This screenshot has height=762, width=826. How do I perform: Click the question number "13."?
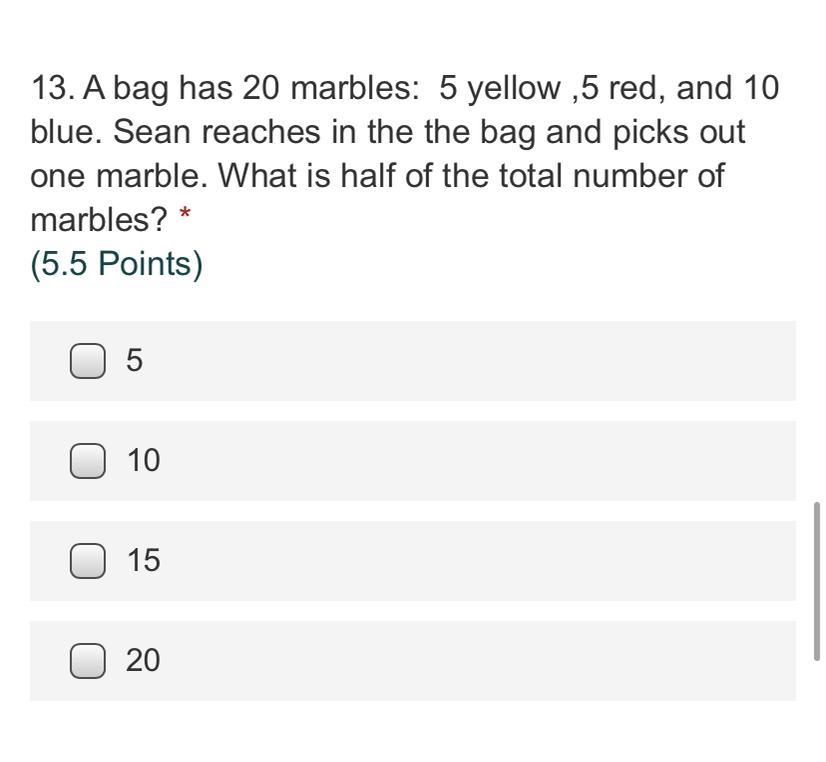coord(52,89)
